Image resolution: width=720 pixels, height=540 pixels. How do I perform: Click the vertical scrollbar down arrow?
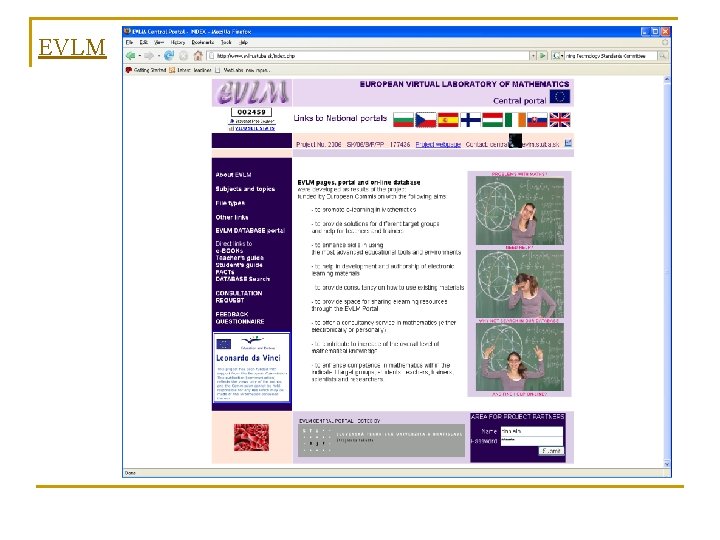[x=667, y=464]
